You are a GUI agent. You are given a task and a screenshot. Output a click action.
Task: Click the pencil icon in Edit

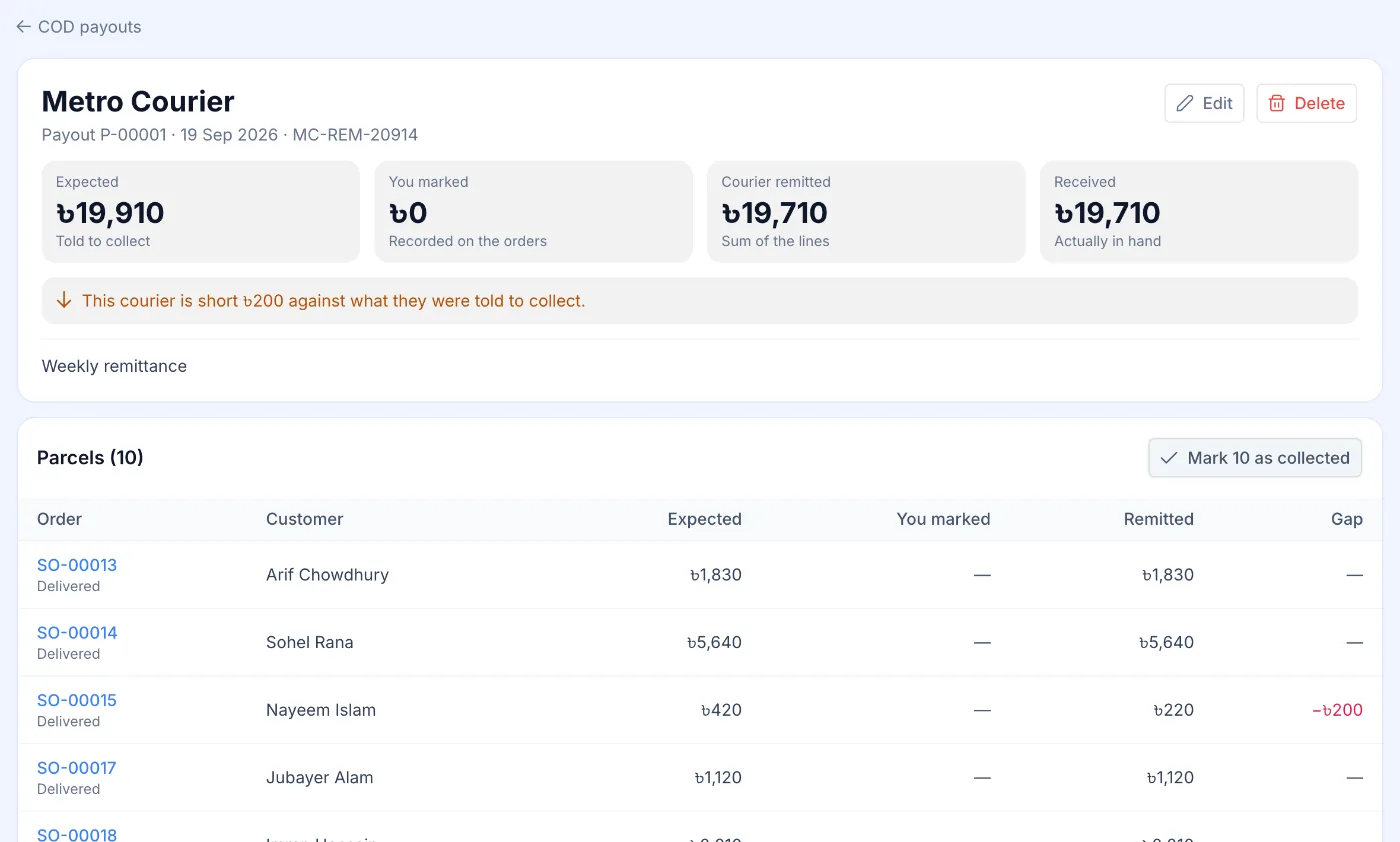point(1185,103)
